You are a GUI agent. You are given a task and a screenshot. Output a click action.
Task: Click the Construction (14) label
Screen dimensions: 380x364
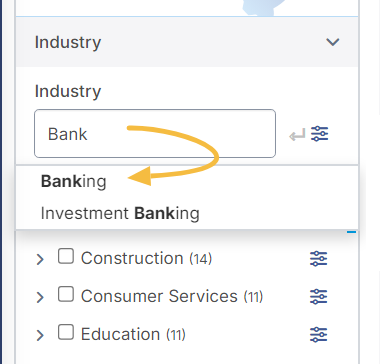(x=146, y=258)
